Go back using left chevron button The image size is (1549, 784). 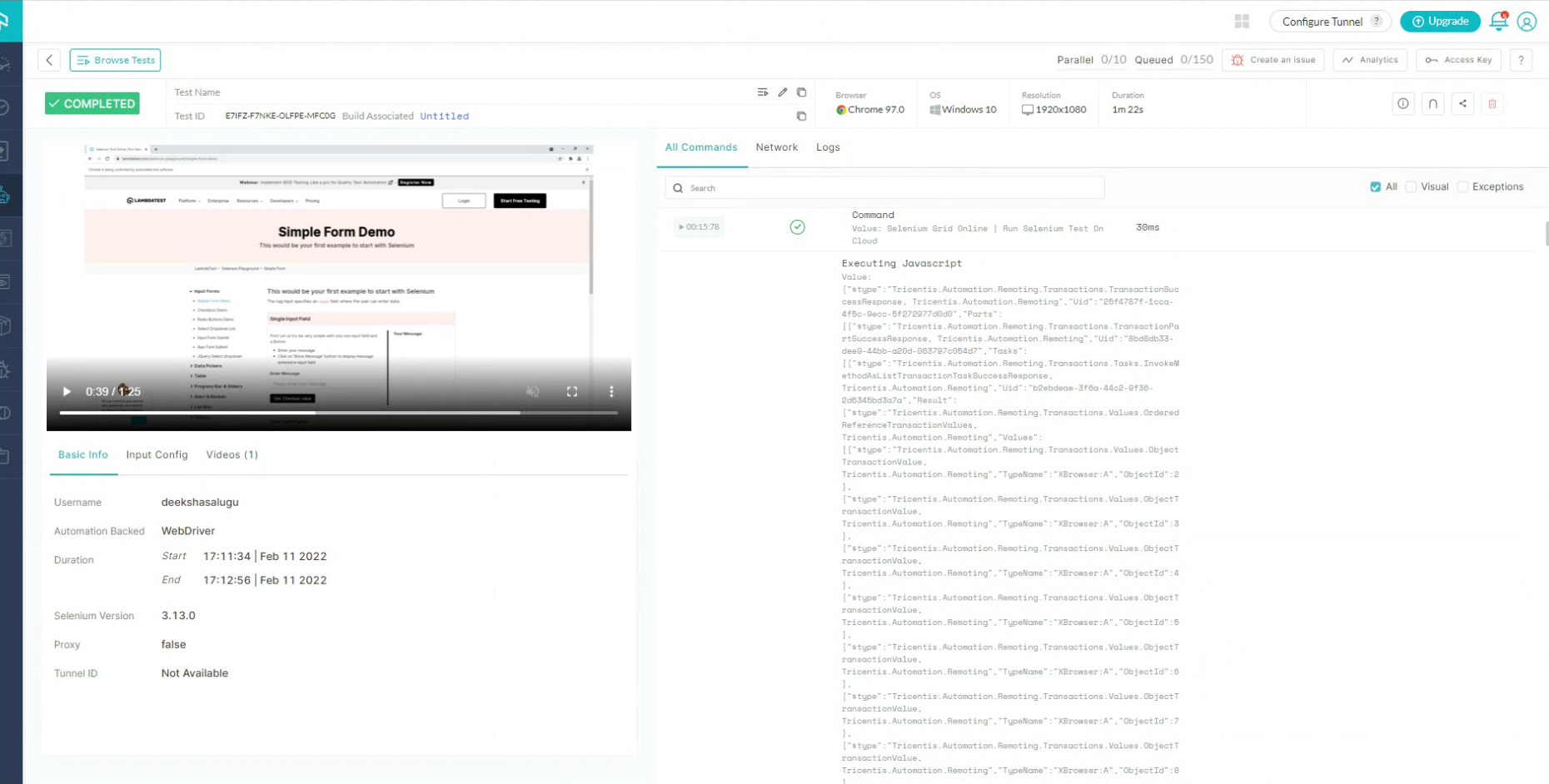(49, 60)
